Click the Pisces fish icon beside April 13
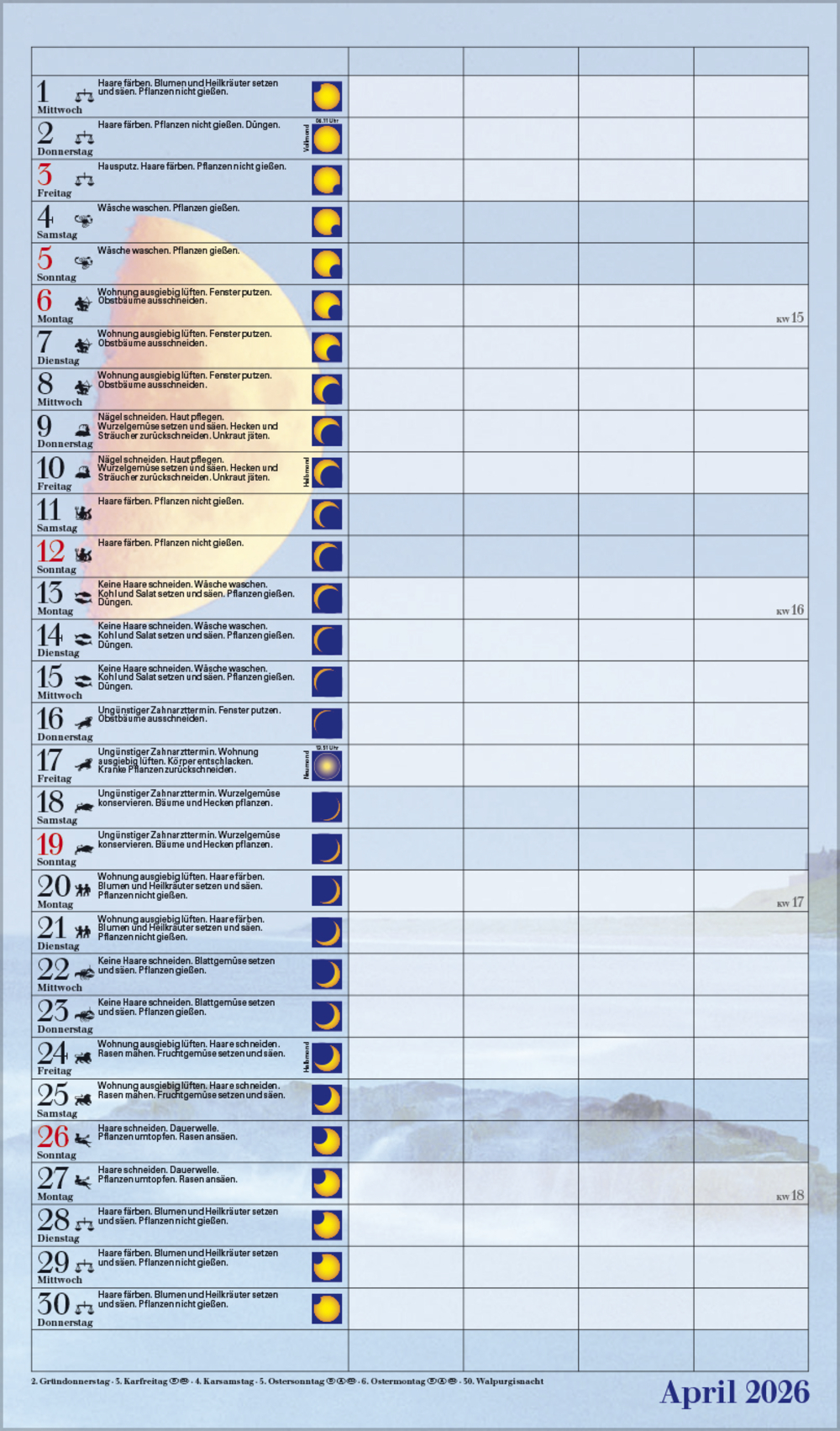The height and width of the screenshot is (1431, 840). click(83, 597)
